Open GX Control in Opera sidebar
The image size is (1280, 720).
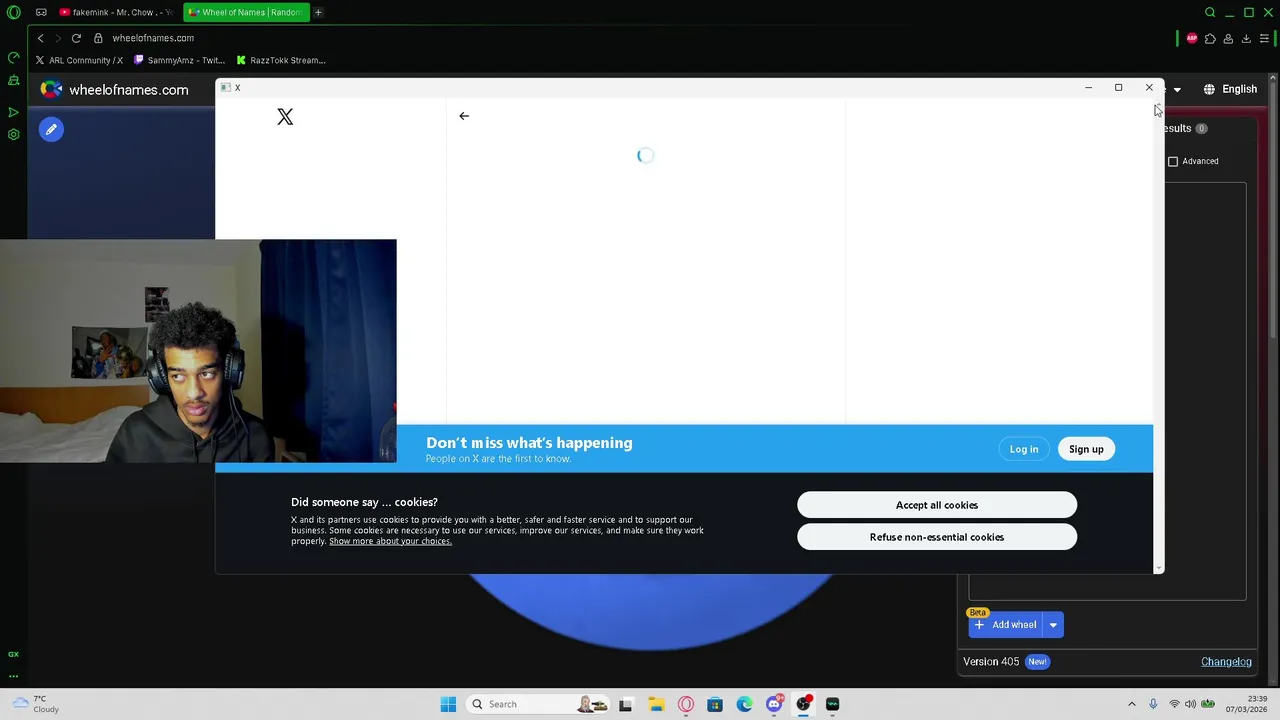13,58
